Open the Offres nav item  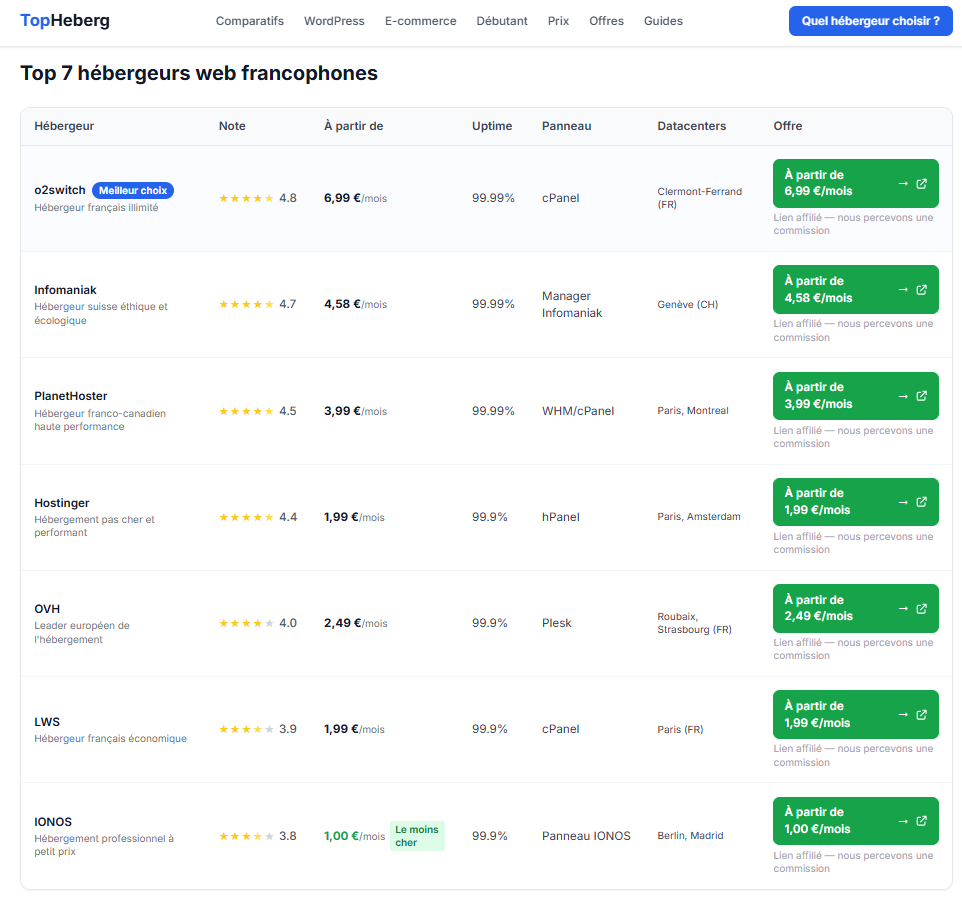(606, 21)
